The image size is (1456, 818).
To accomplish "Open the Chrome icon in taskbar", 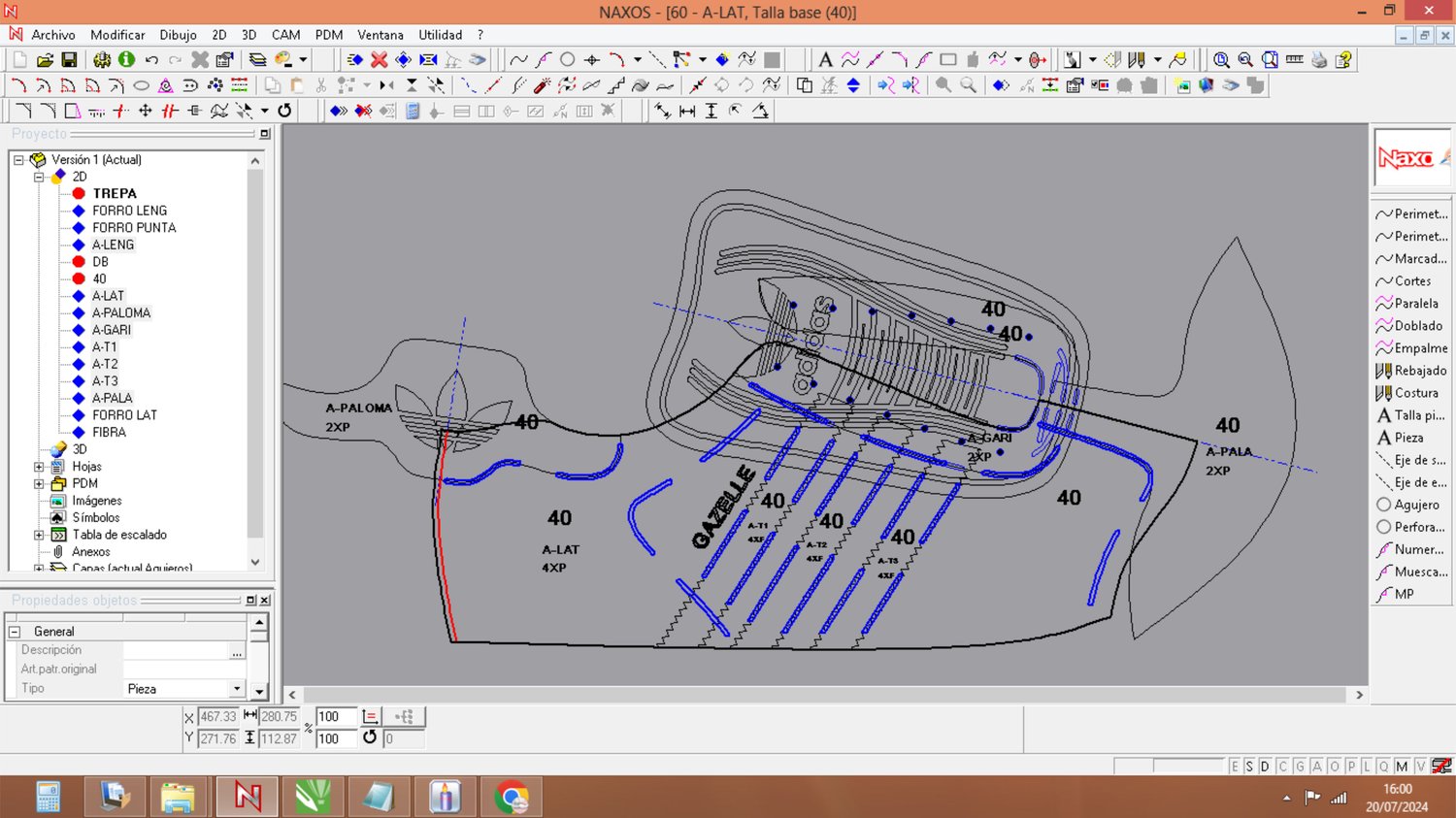I will (x=512, y=797).
